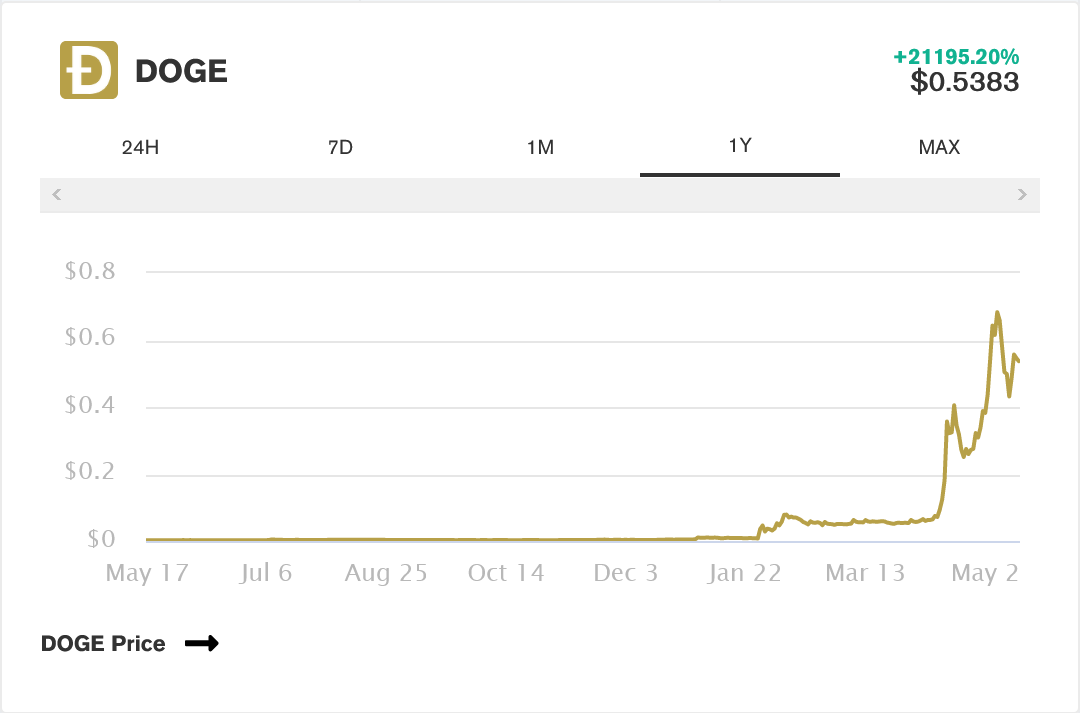Click the right scroll arrow chevron
Image resolution: width=1080 pixels, height=713 pixels.
pyautogui.click(x=1022, y=194)
